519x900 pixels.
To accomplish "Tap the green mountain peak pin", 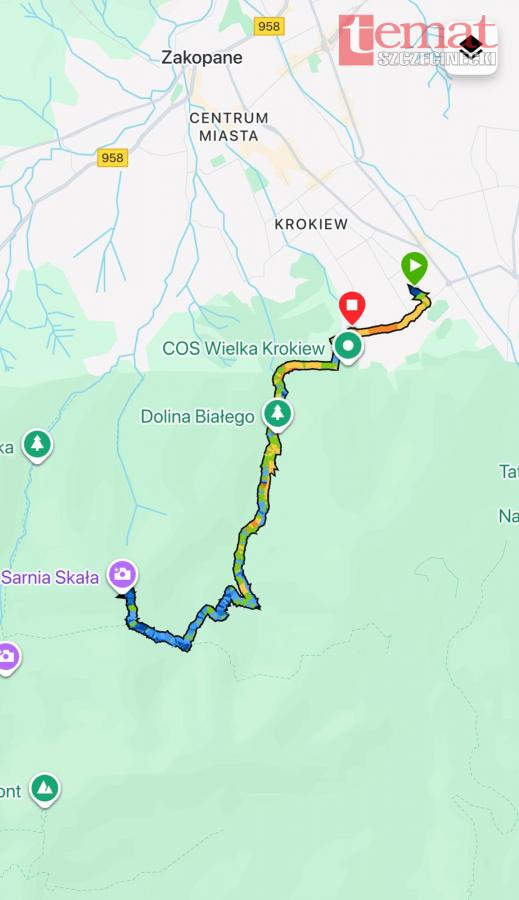I will click(44, 789).
